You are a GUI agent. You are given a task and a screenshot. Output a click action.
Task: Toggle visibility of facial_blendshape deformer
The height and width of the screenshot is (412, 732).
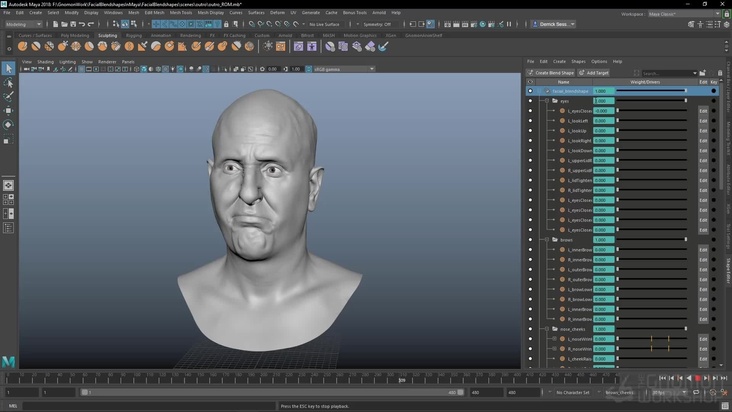pyautogui.click(x=531, y=91)
